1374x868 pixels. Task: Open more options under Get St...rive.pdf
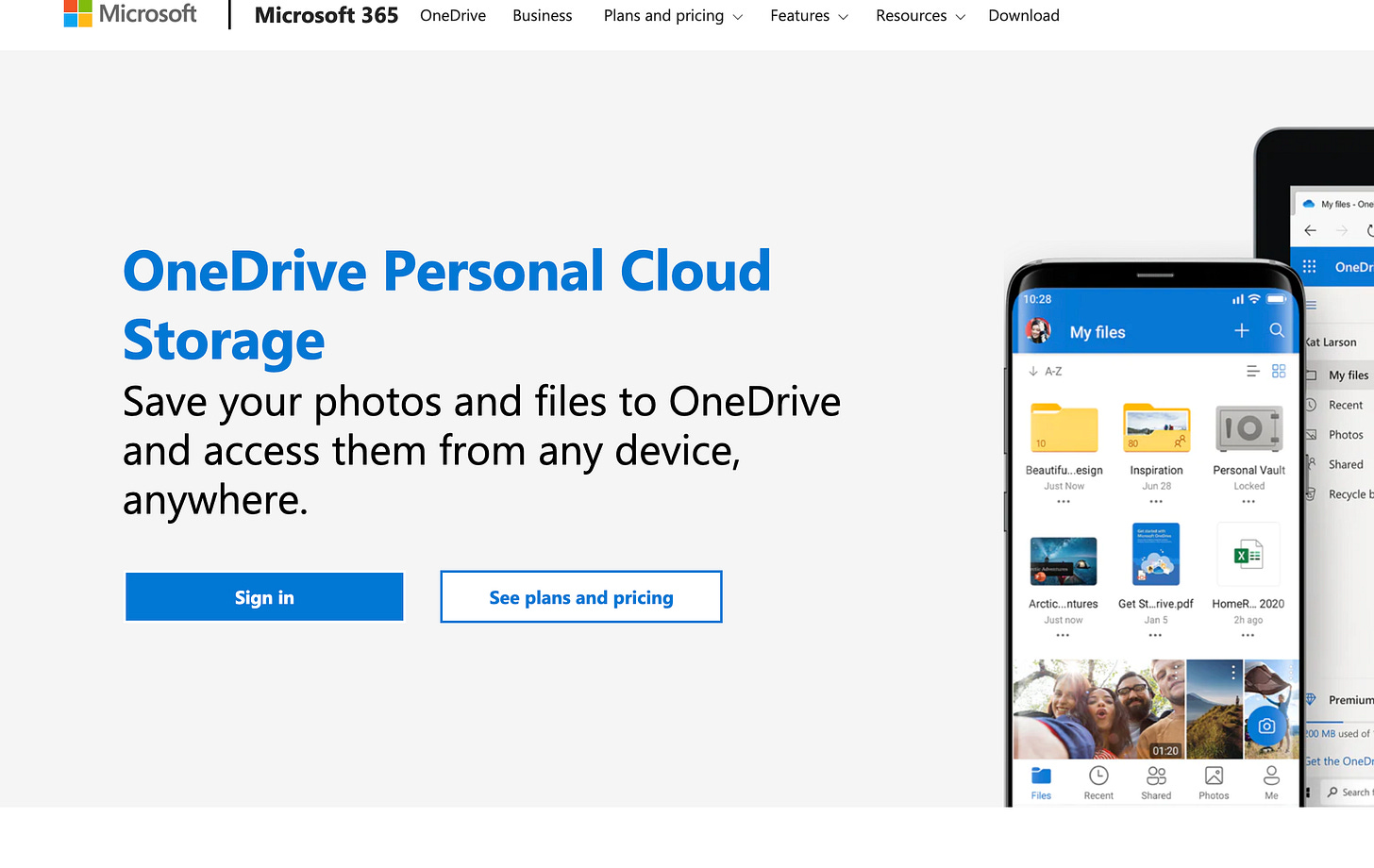click(x=1155, y=636)
